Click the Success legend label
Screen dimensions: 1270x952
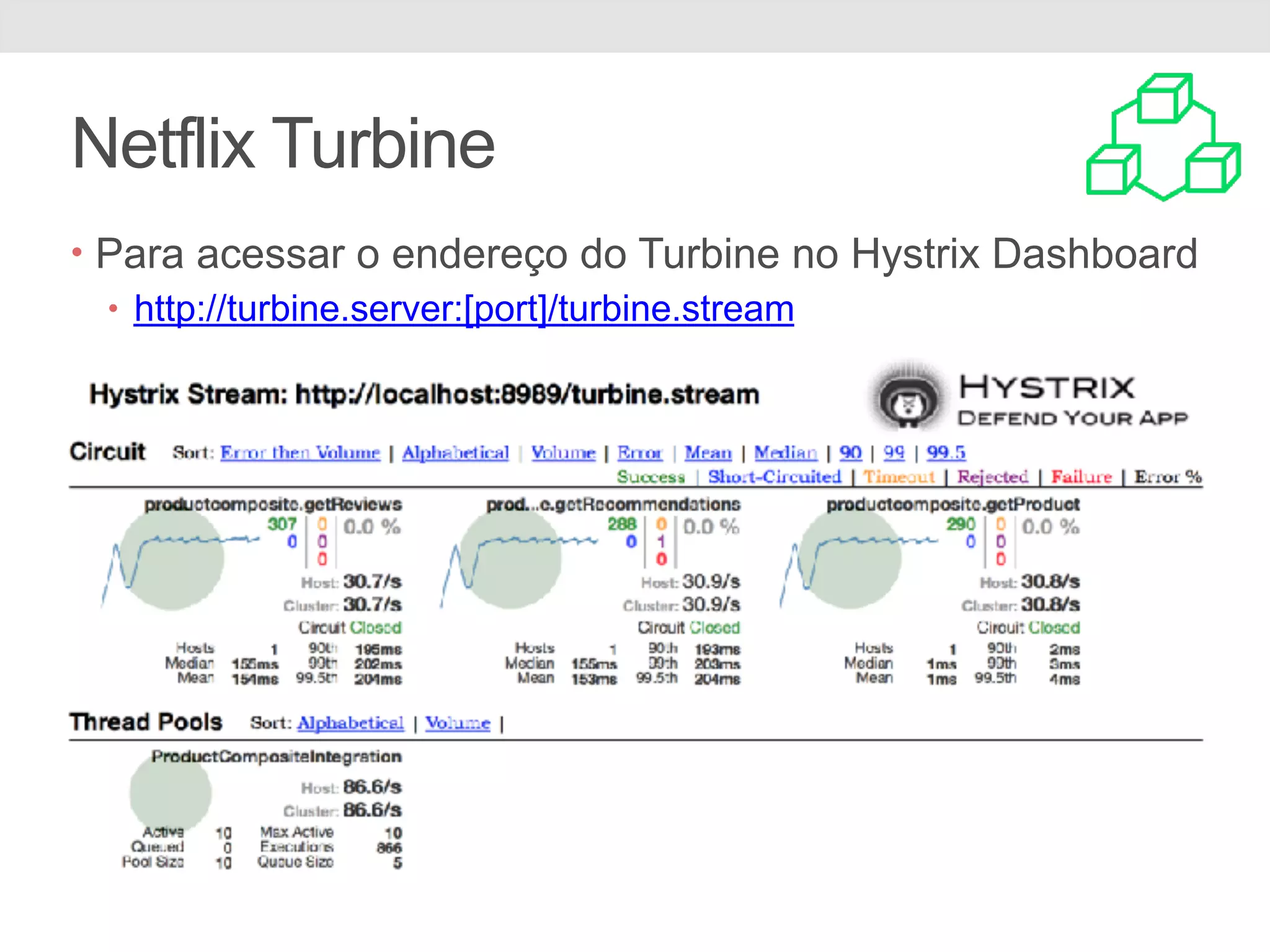click(x=651, y=477)
